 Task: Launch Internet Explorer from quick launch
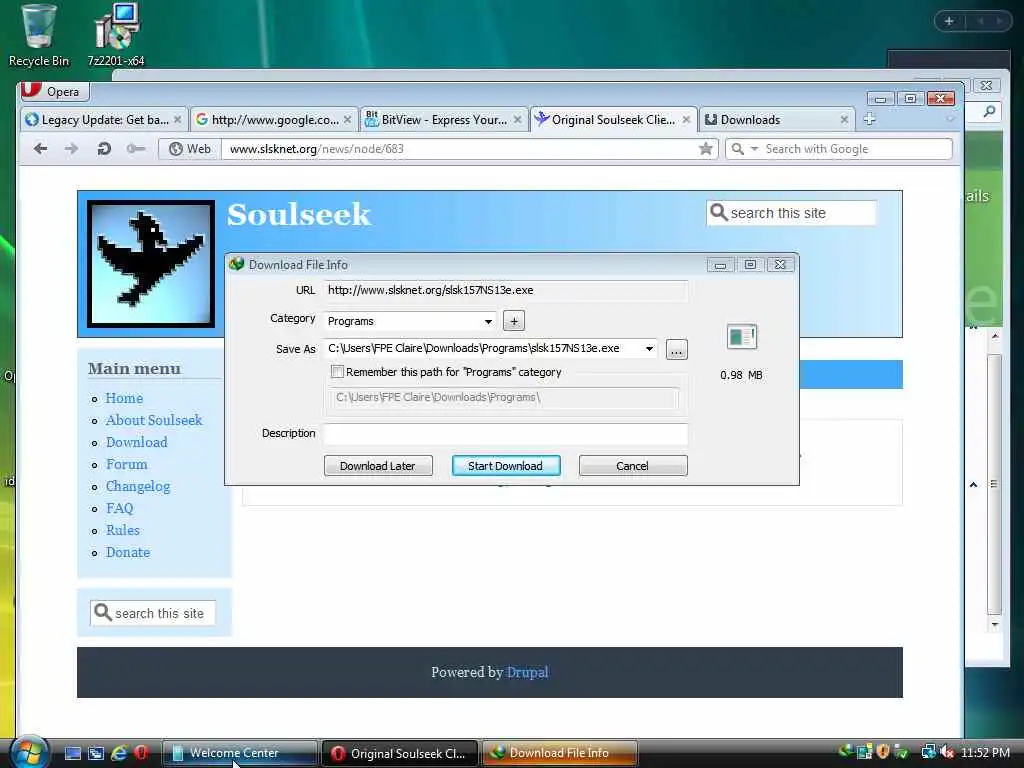point(119,753)
